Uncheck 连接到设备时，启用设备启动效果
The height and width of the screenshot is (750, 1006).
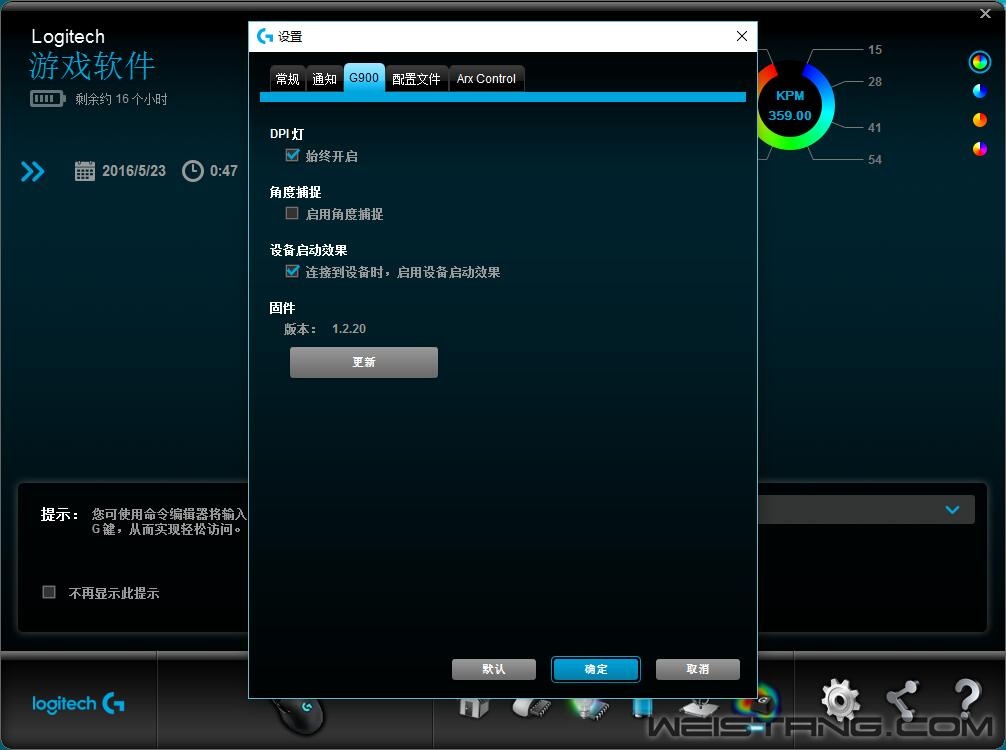click(x=293, y=271)
